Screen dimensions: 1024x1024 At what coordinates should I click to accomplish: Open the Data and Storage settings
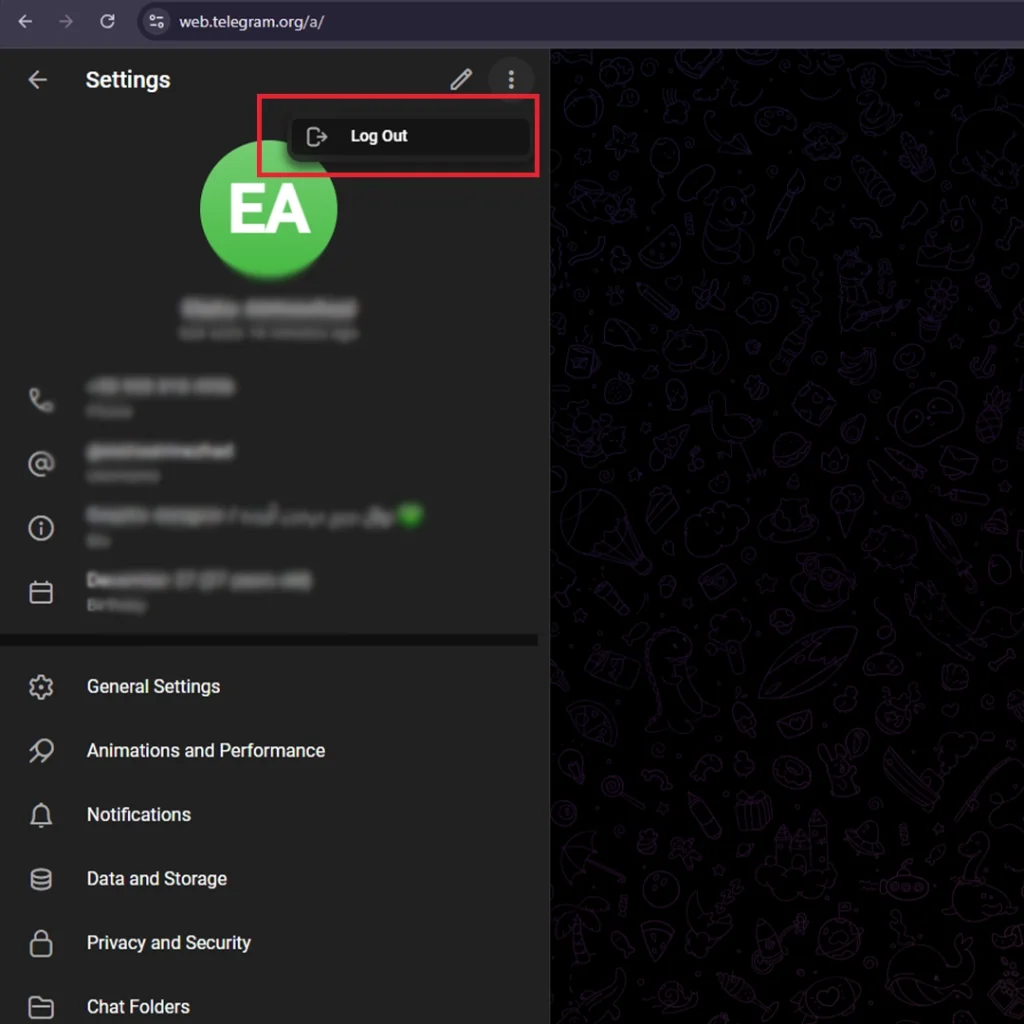click(156, 879)
